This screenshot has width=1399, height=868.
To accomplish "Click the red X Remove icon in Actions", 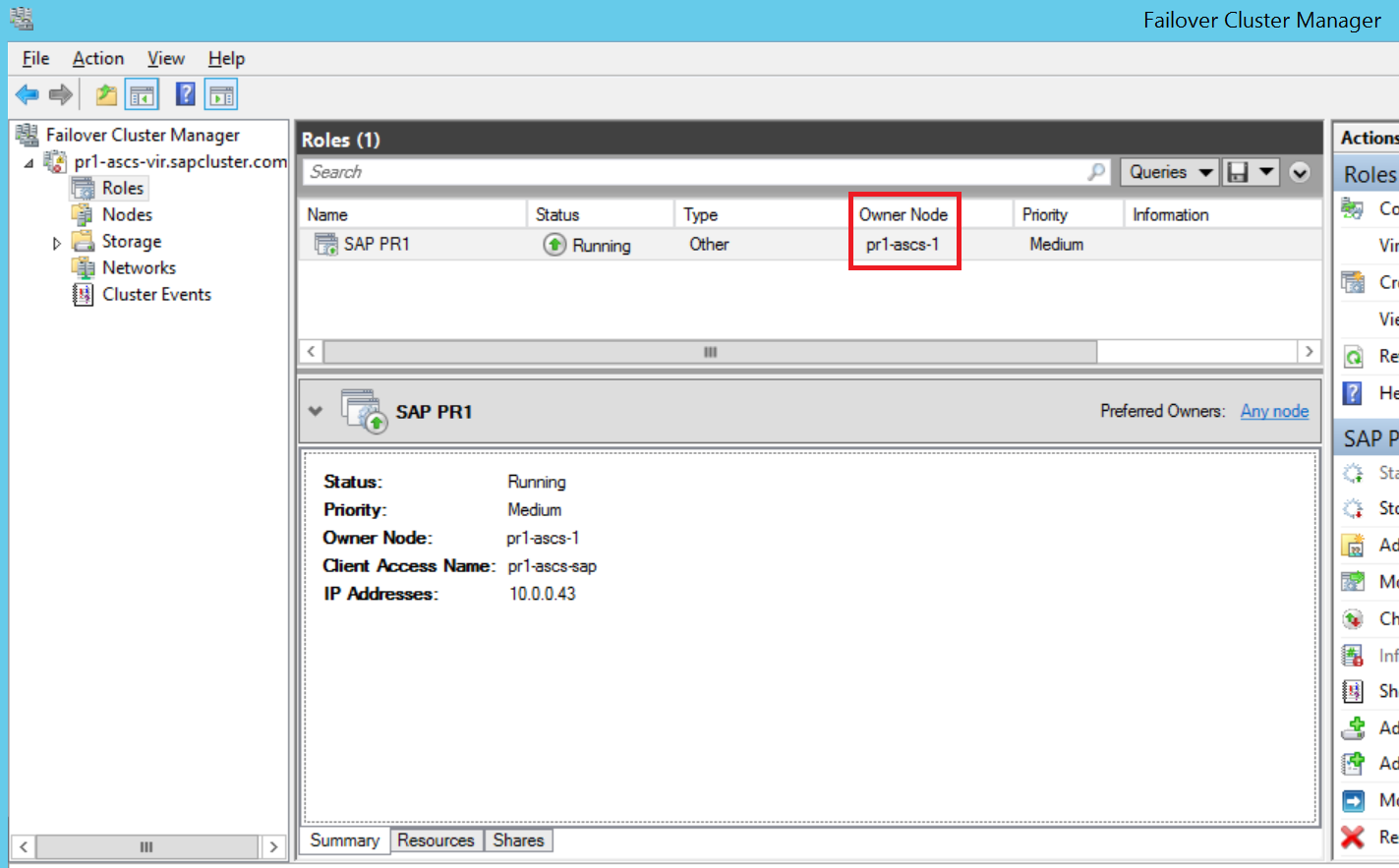I will point(1353,838).
